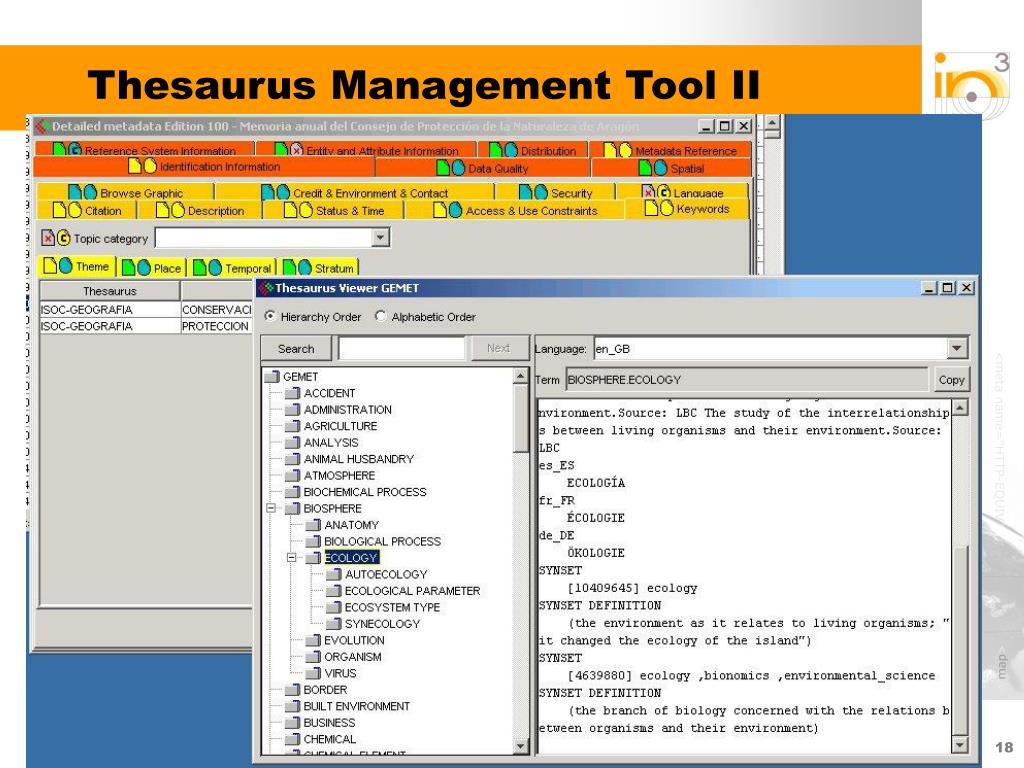Click scroll-up arrow of term definition pane
The height and width of the screenshot is (768, 1024).
pyautogui.click(x=959, y=409)
